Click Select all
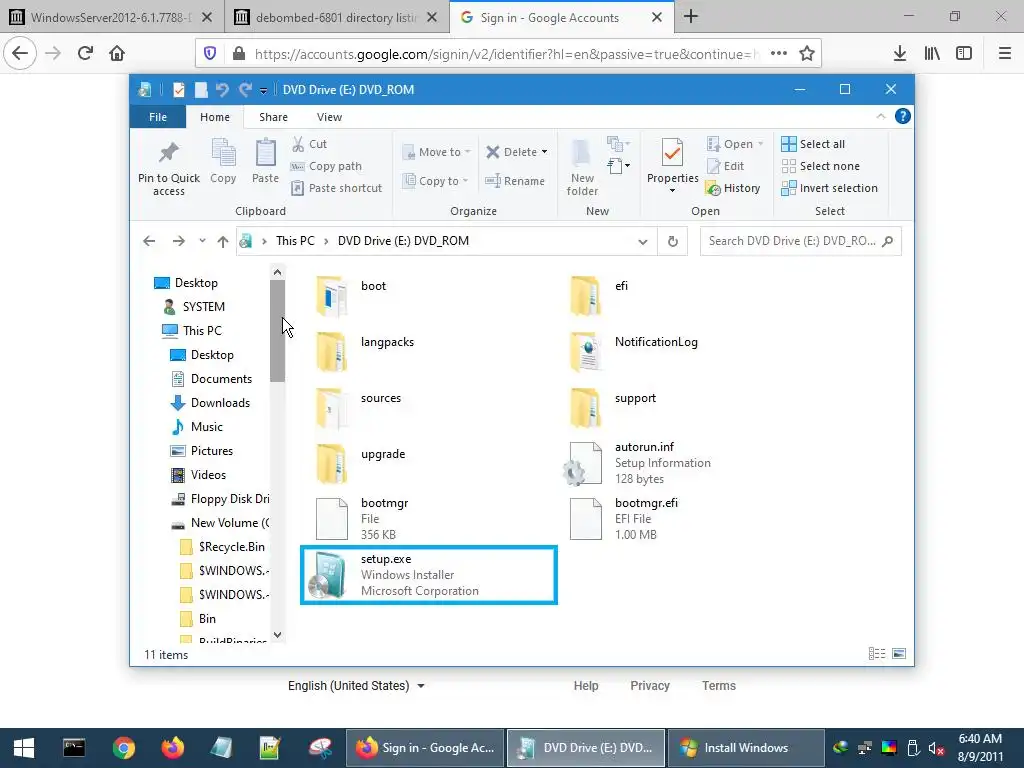This screenshot has width=1024, height=768. pyautogui.click(x=813, y=144)
